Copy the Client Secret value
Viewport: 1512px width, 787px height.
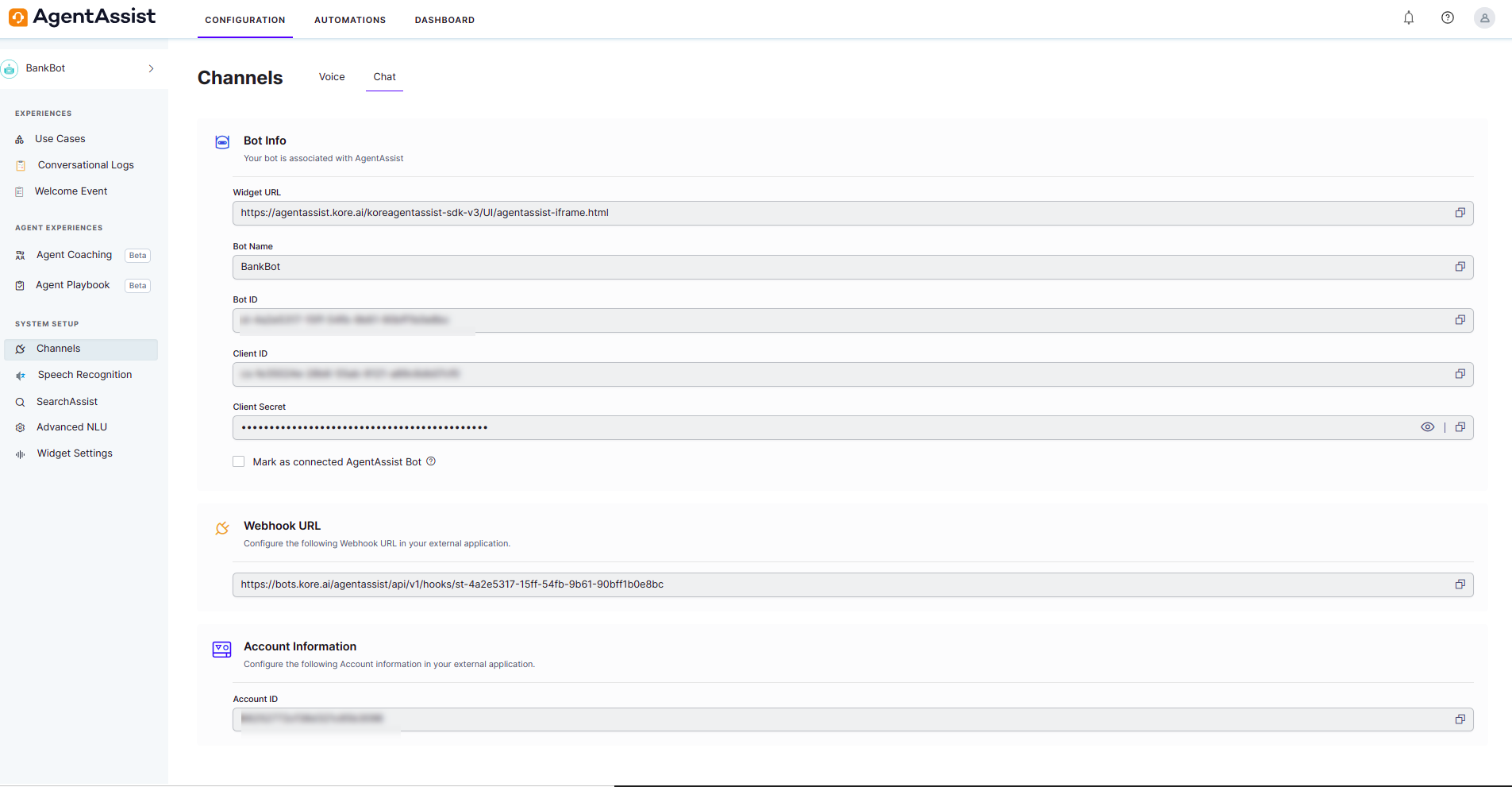pos(1460,427)
